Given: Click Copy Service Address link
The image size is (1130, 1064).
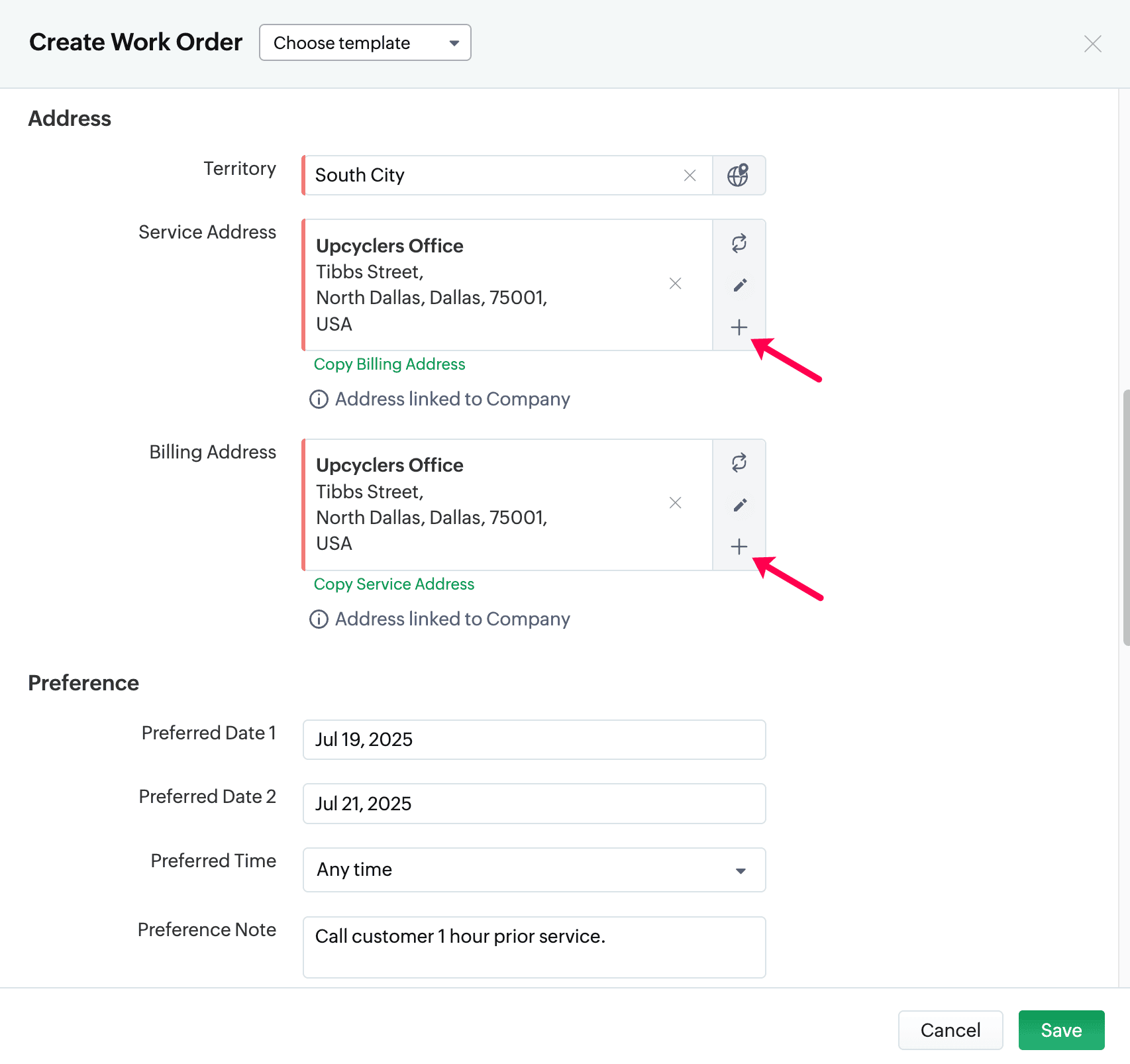Looking at the screenshot, I should (x=394, y=584).
